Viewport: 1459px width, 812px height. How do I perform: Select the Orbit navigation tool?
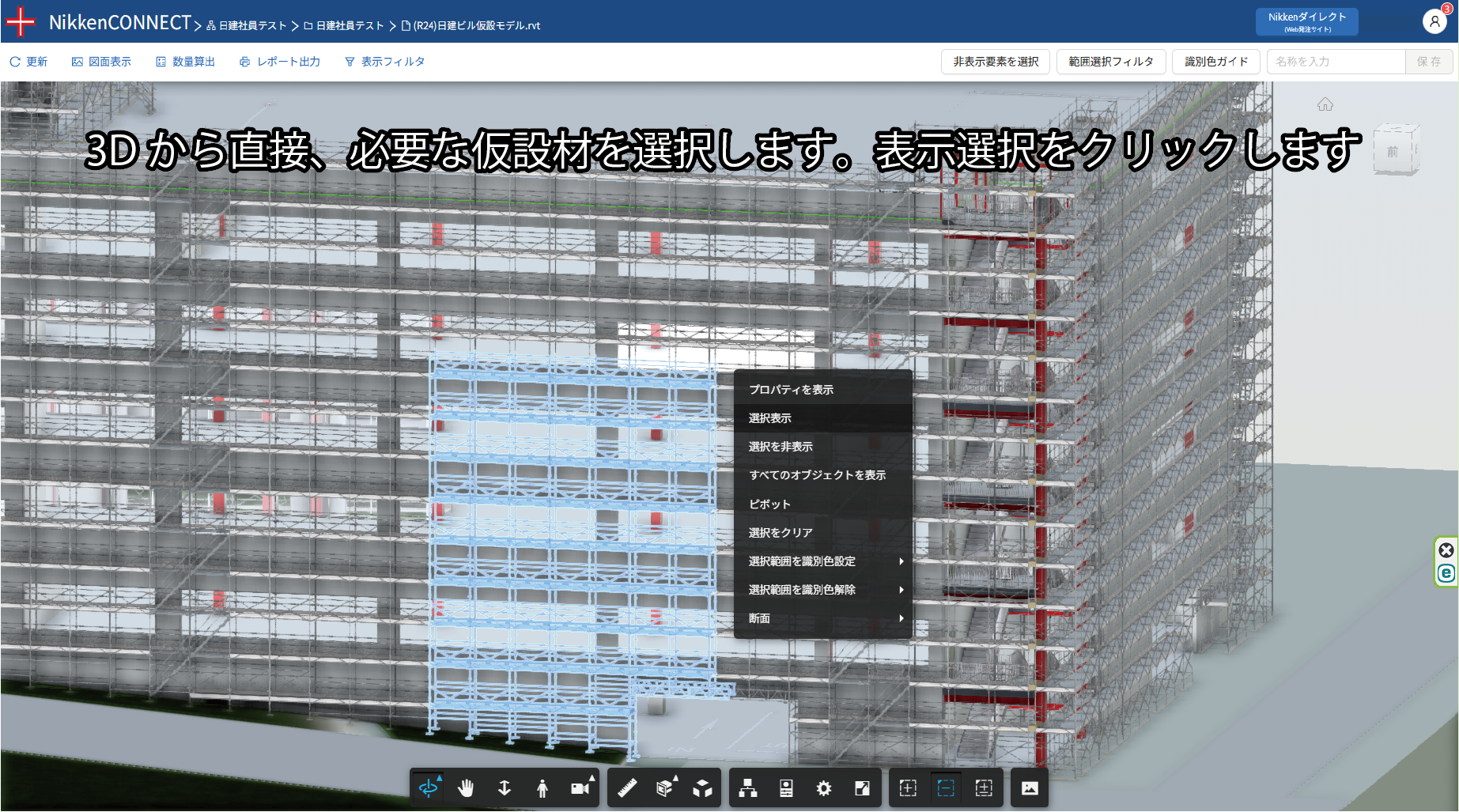[429, 788]
